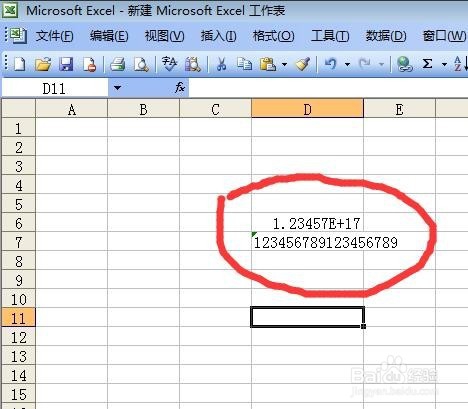Open the 格式(O) menu
Image resolution: width=468 pixels, height=409 pixels.
(273, 36)
